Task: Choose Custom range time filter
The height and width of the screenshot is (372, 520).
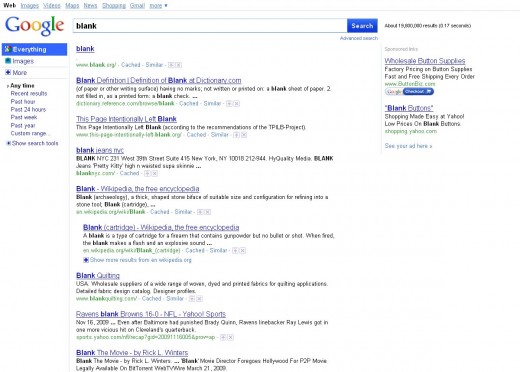Action: pos(30,133)
